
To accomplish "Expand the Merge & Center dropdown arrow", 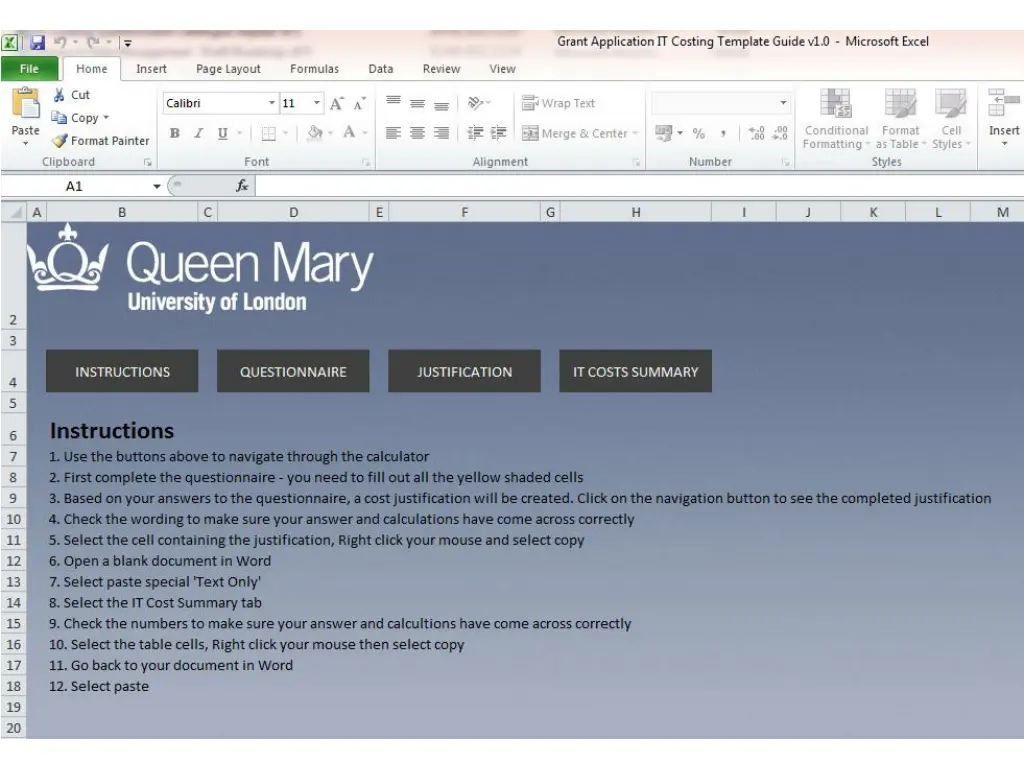I will click(635, 133).
